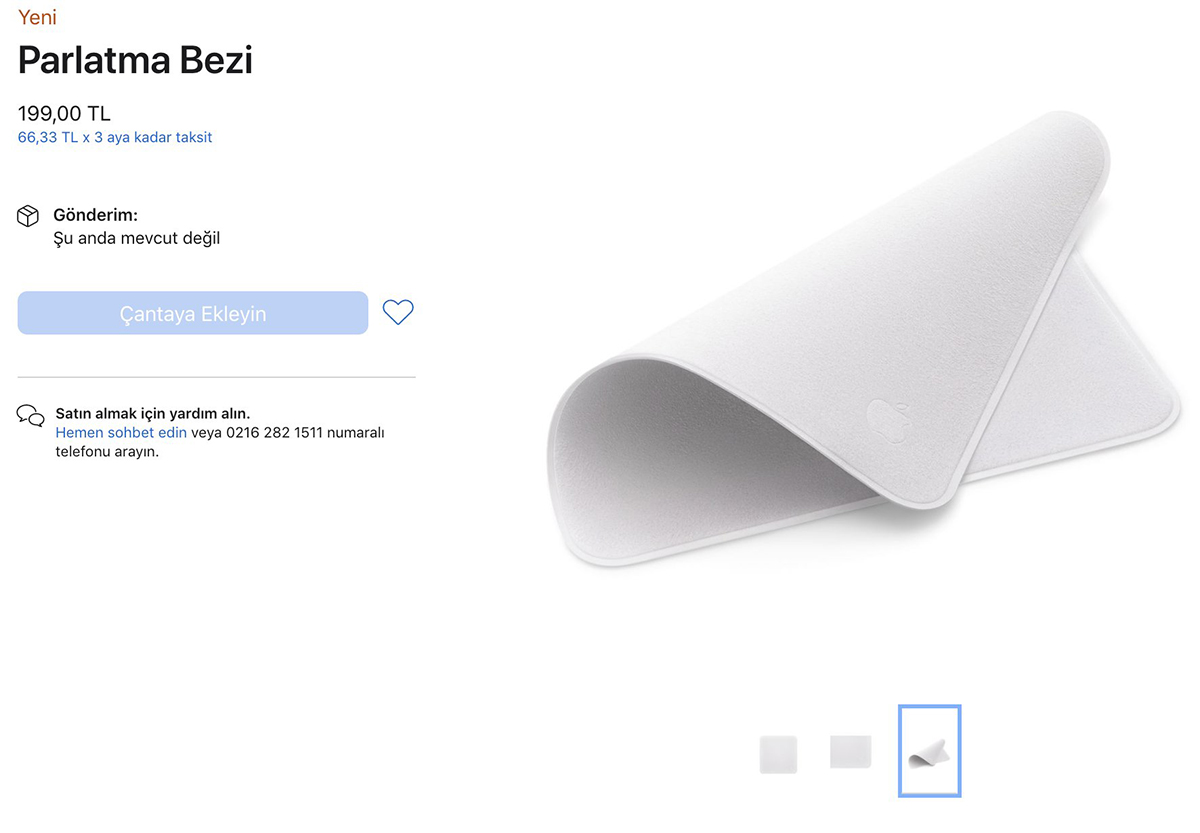Click the heart icon to favorite Parlatma Bezi
Viewport: 1200px width, 833px height.
398,312
